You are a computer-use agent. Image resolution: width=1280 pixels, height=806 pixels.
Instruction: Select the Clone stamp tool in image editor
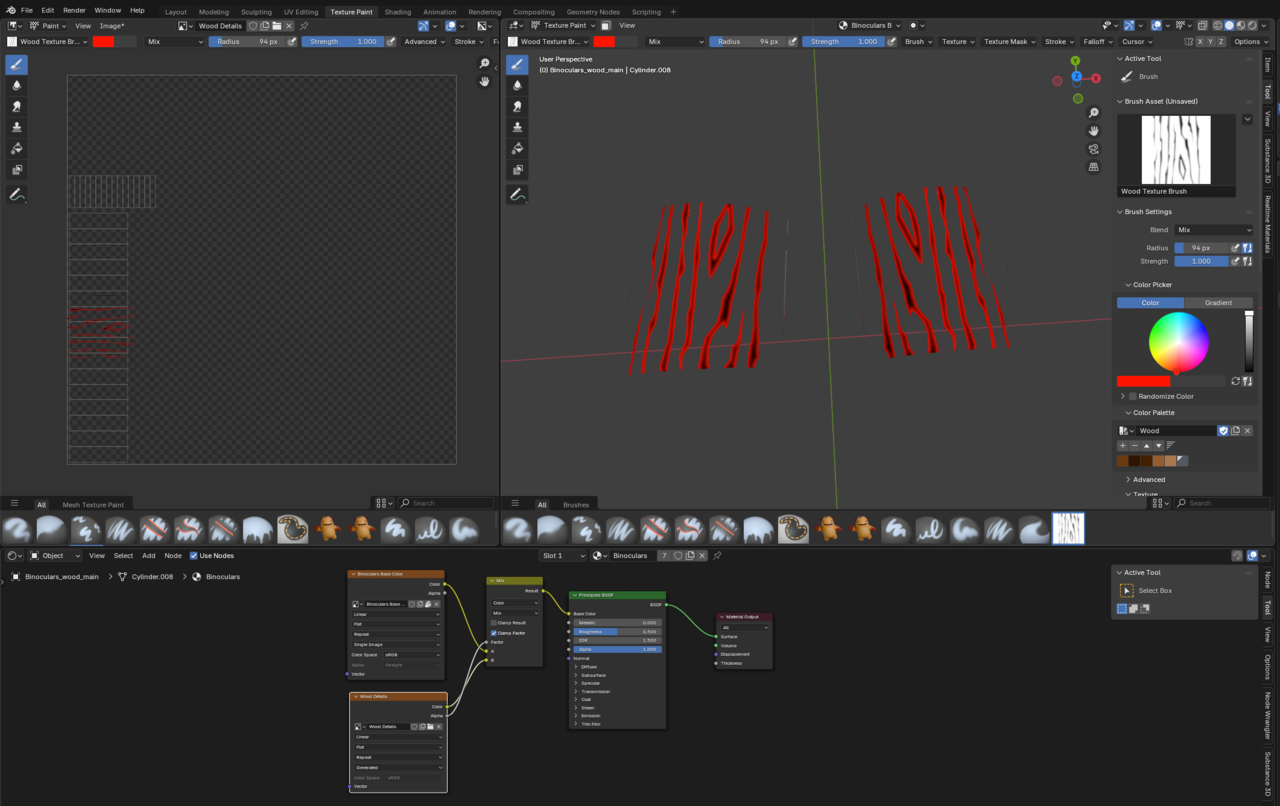coord(17,127)
